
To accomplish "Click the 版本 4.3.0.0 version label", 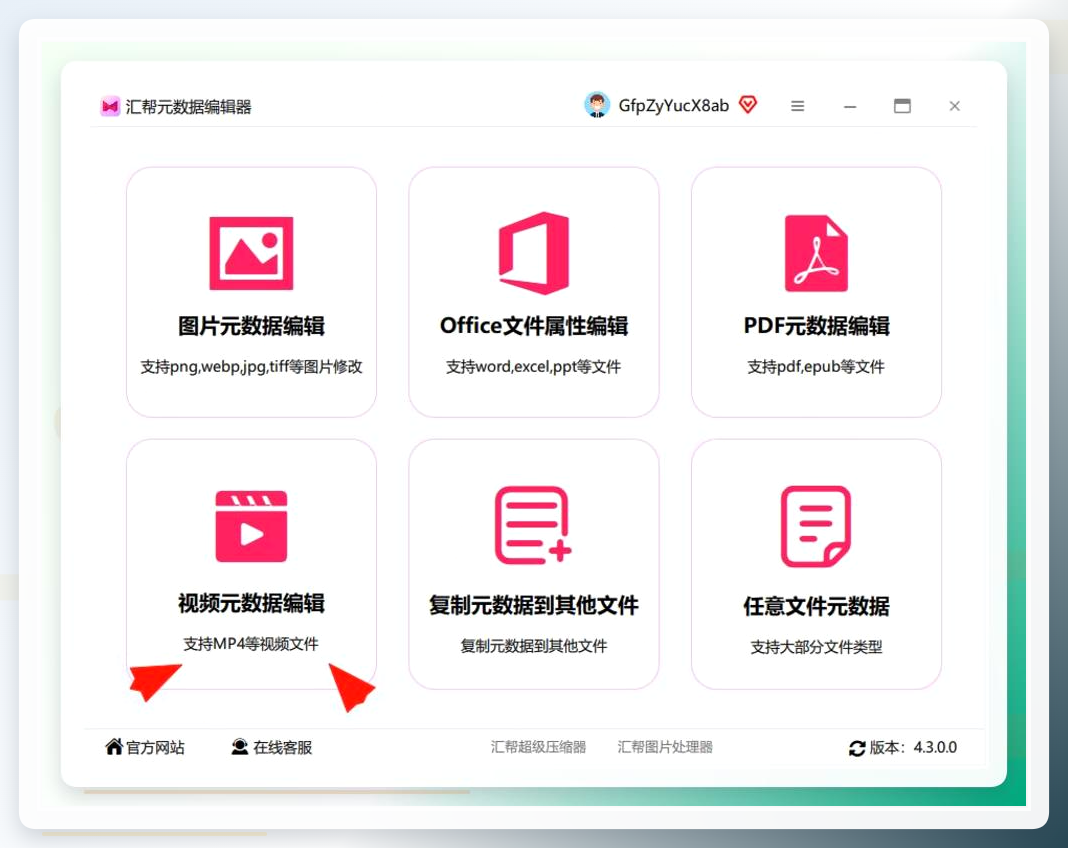I will [x=913, y=747].
